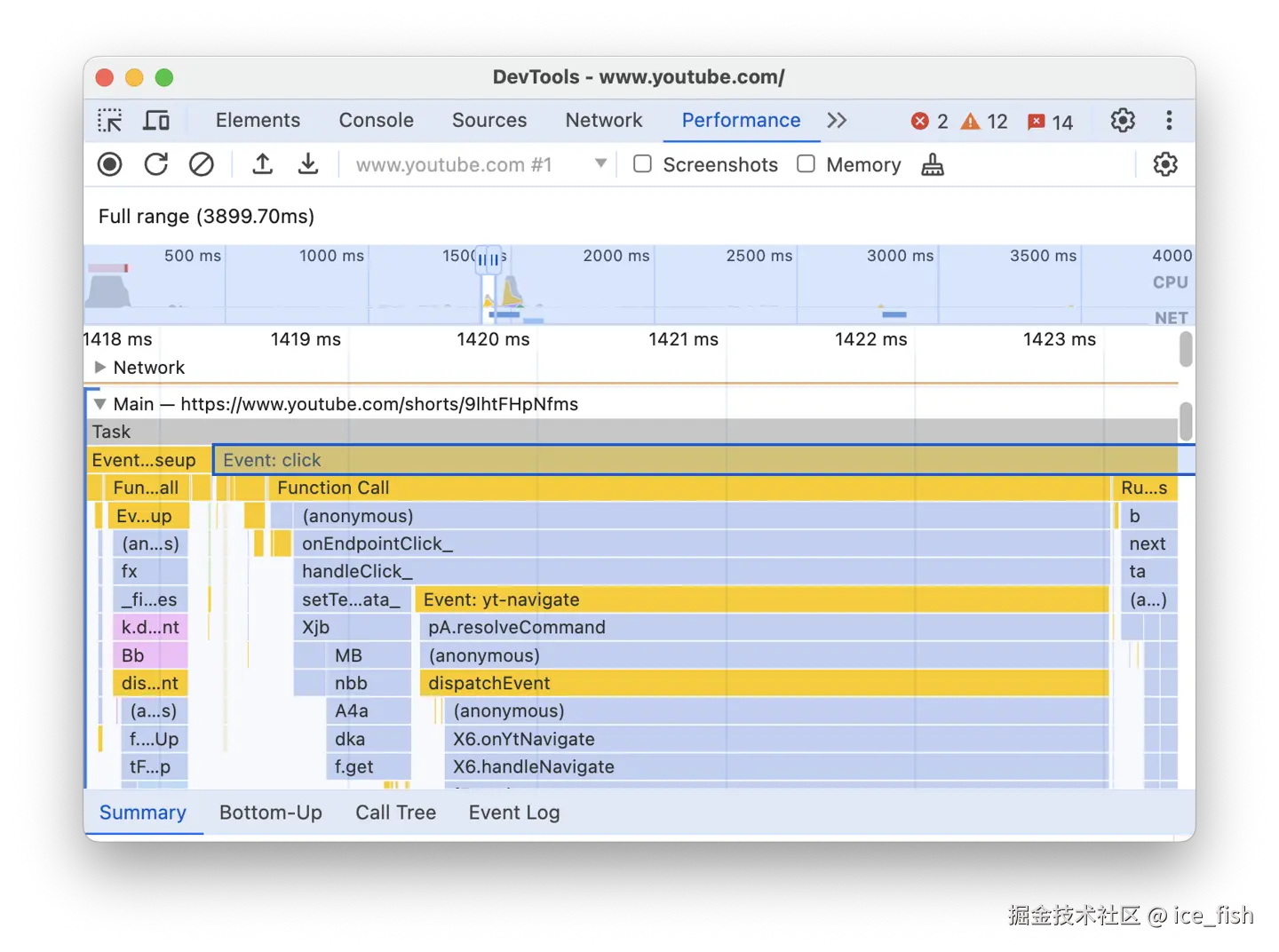Show more DevTools tabs chevron
Image resolution: width=1279 pixels, height=952 pixels.
coord(837,120)
